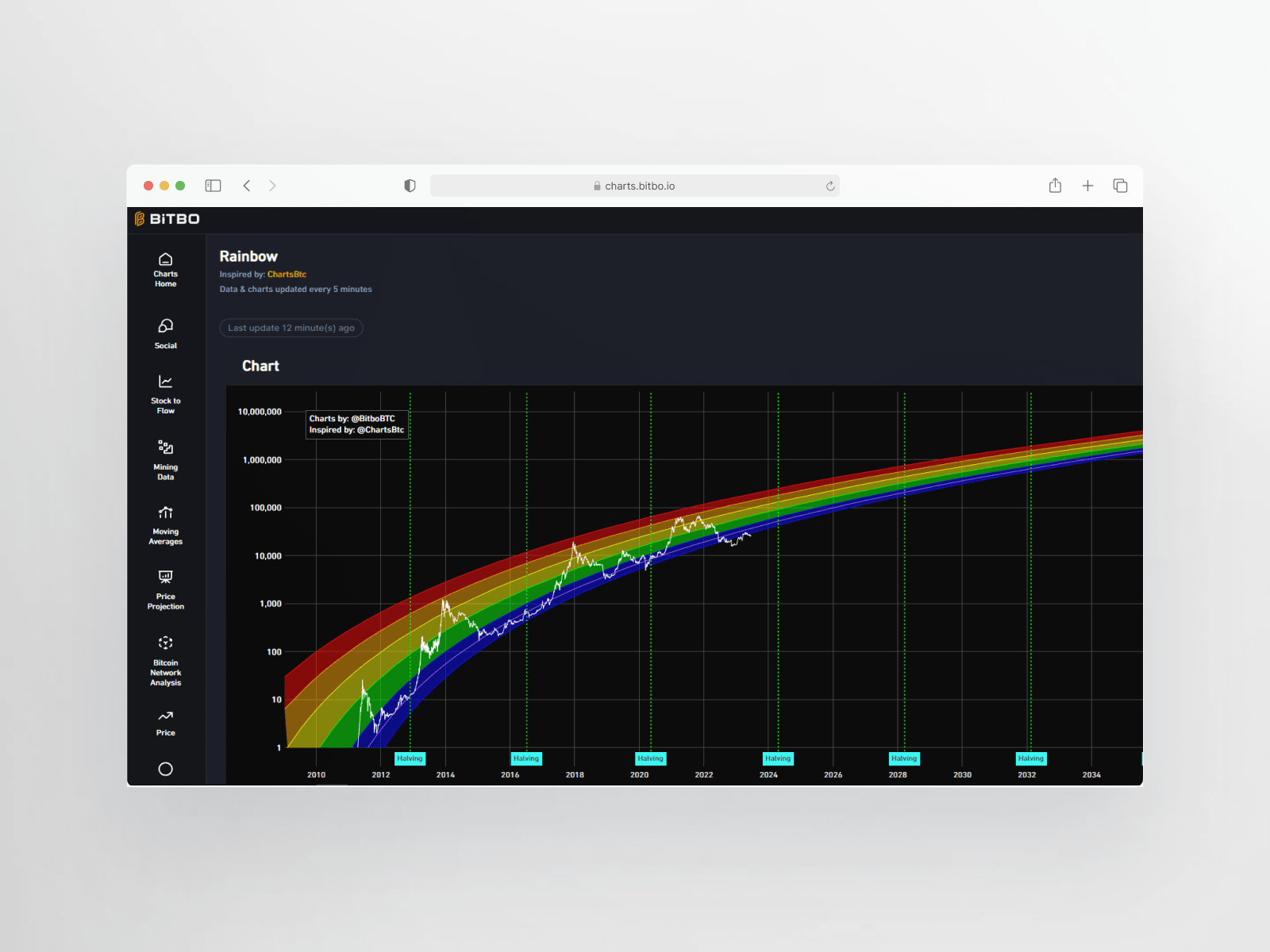Click the Bitbo logo
Viewport: 1270px width, 952px height.
pyautogui.click(x=167, y=219)
